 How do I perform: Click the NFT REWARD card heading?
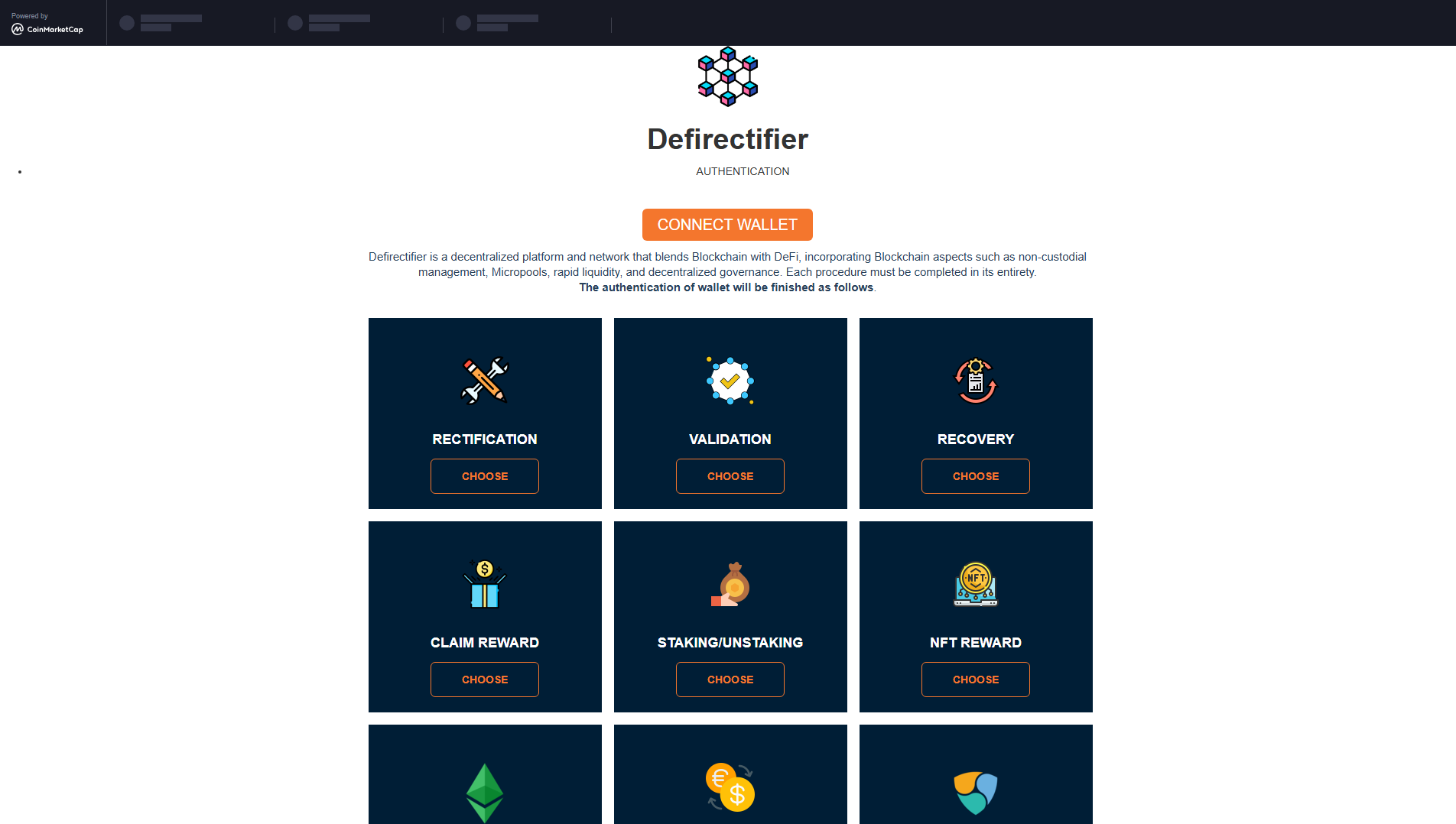tap(976, 643)
